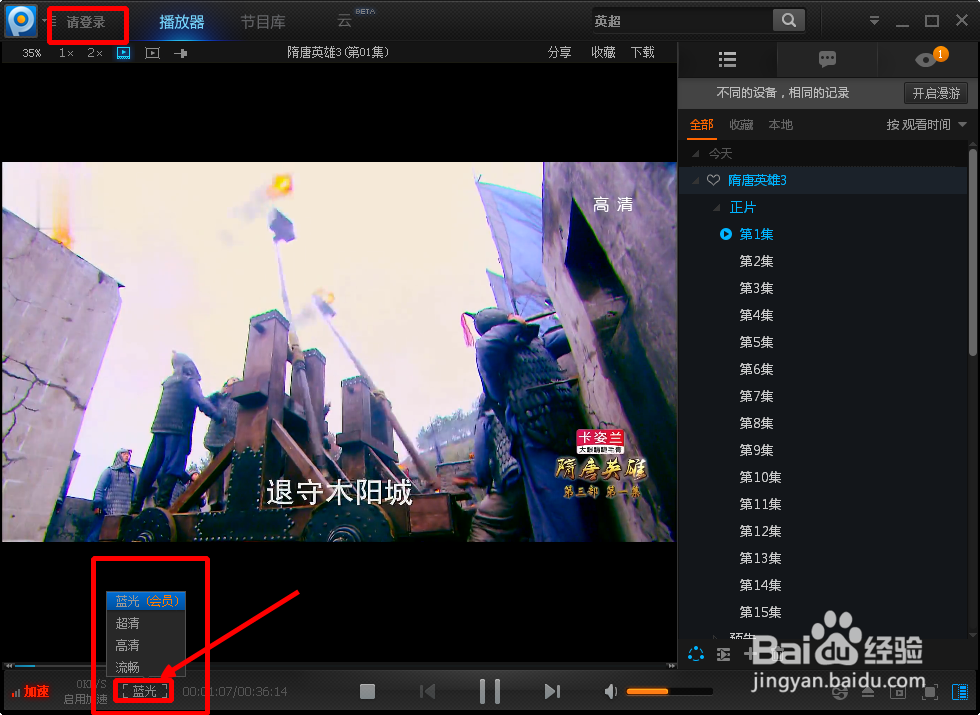This screenshot has height=715, width=980.
Task: Click the video progress seek bar
Action: tap(341, 666)
